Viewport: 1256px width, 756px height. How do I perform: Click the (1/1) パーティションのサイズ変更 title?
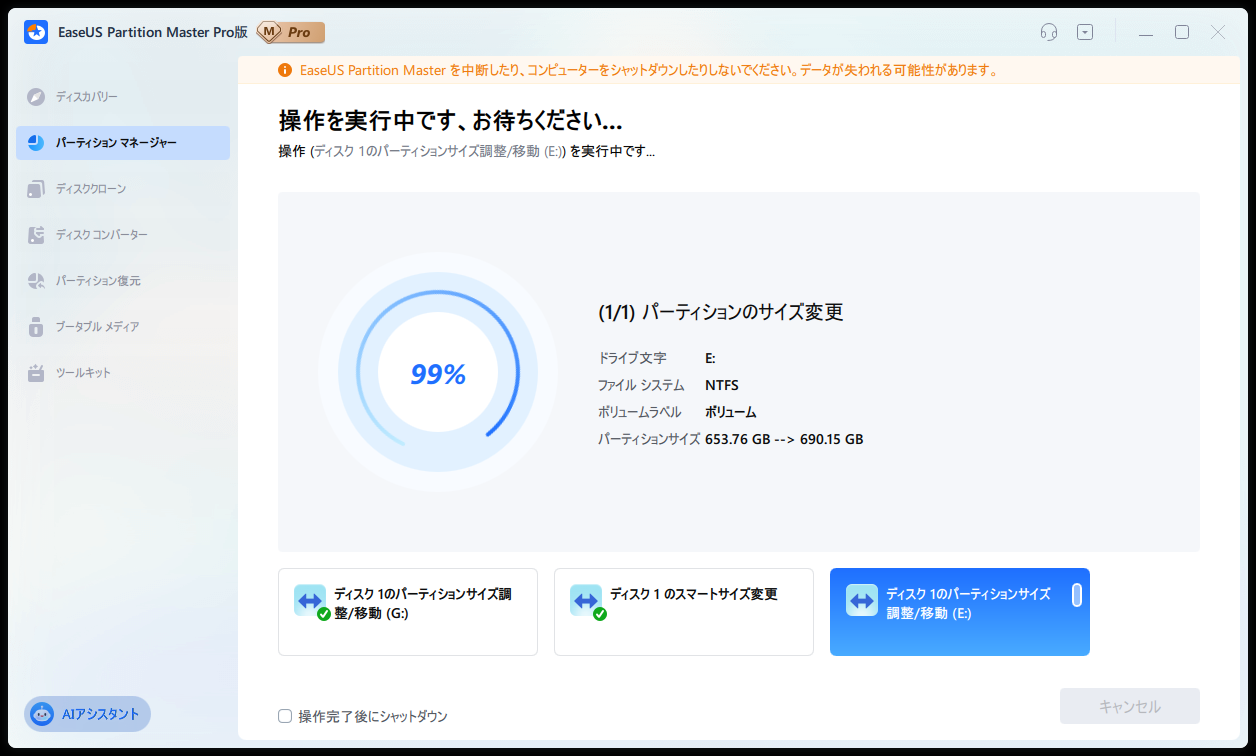721,312
